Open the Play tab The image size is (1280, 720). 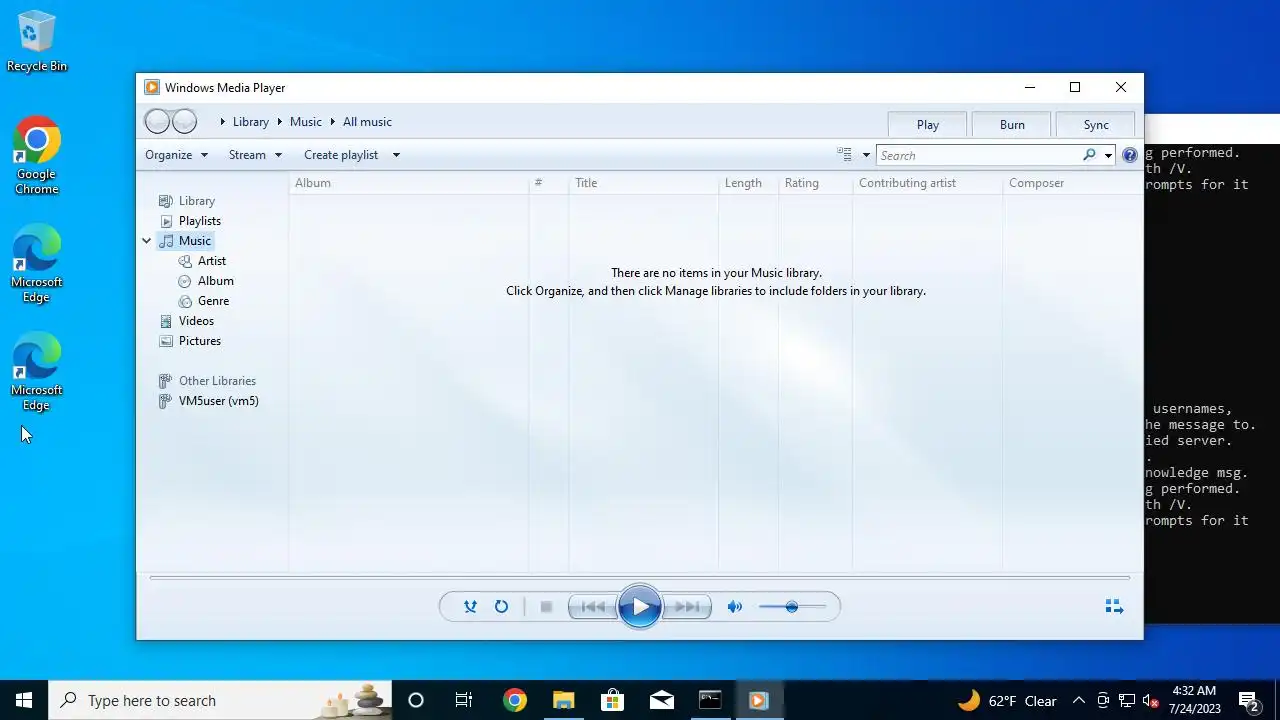coord(928,125)
